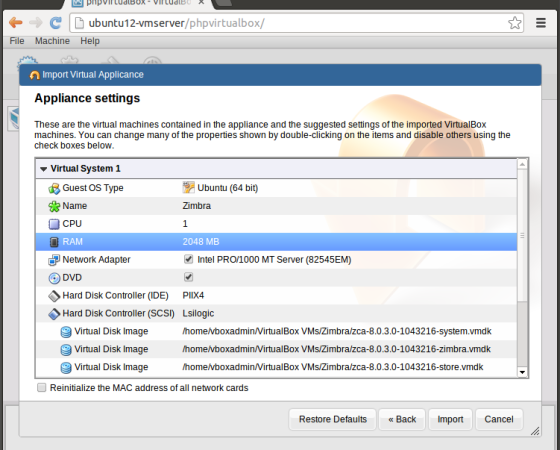The image size is (560, 450).
Task: Click disk icon for store.vmdk row
Action: (x=66, y=368)
